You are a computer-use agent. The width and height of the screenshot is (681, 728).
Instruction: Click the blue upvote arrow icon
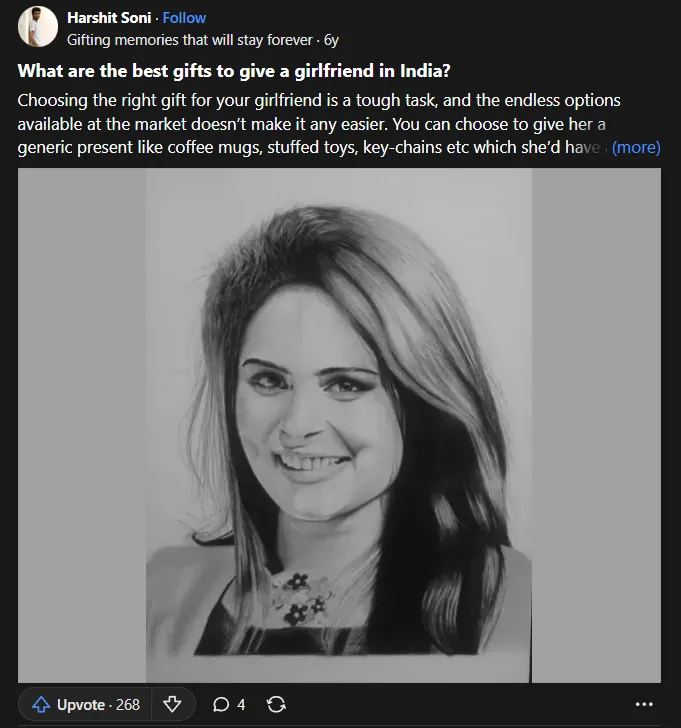(x=41, y=704)
